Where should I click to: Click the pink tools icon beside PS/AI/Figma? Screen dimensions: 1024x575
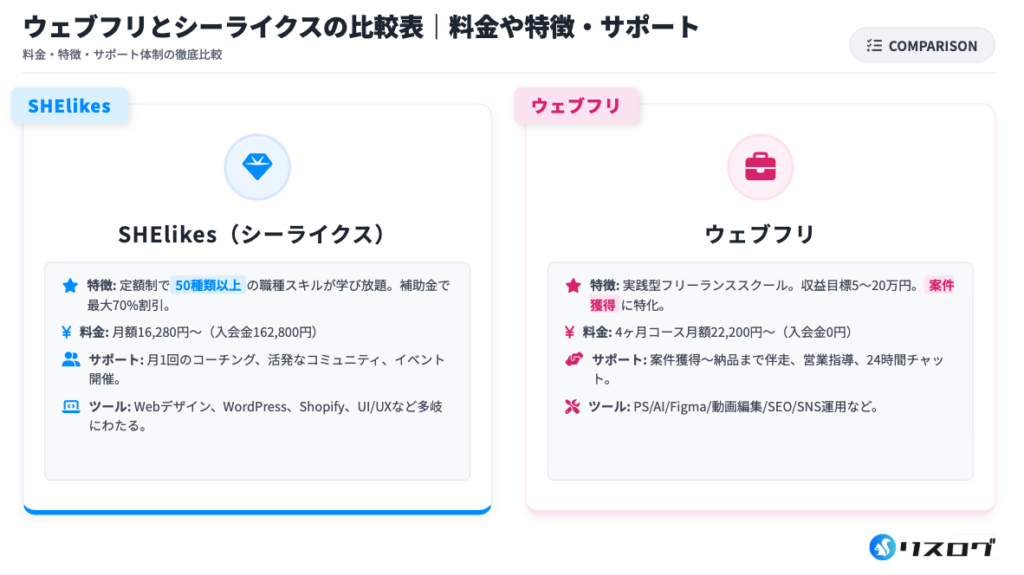[573, 406]
